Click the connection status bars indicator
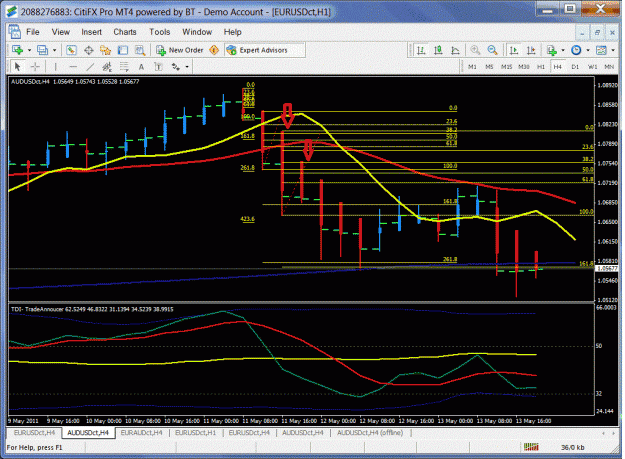Image resolution: width=625 pixels, height=459 pixels. [531, 447]
